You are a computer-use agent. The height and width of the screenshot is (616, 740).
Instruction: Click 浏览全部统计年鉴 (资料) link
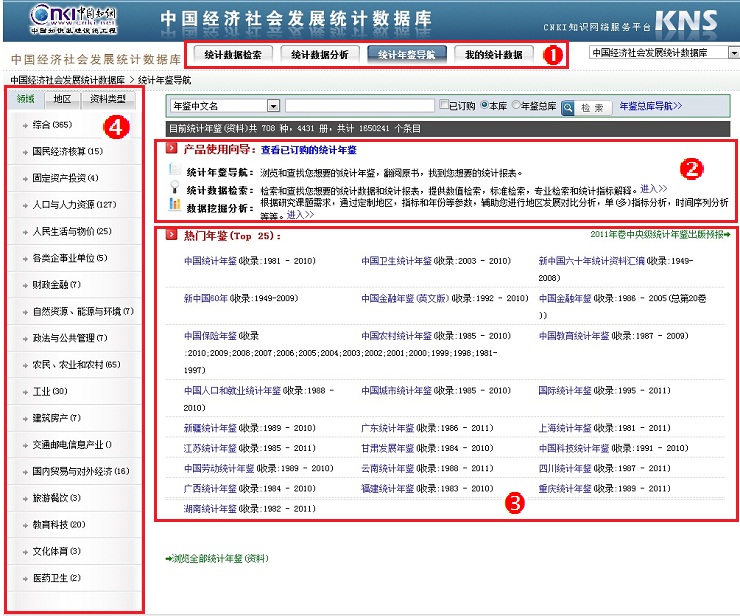pyautogui.click(x=217, y=559)
